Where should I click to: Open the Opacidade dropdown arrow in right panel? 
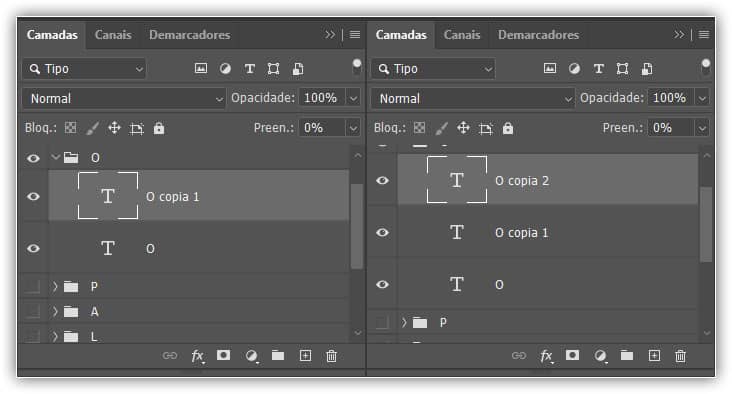[702, 98]
